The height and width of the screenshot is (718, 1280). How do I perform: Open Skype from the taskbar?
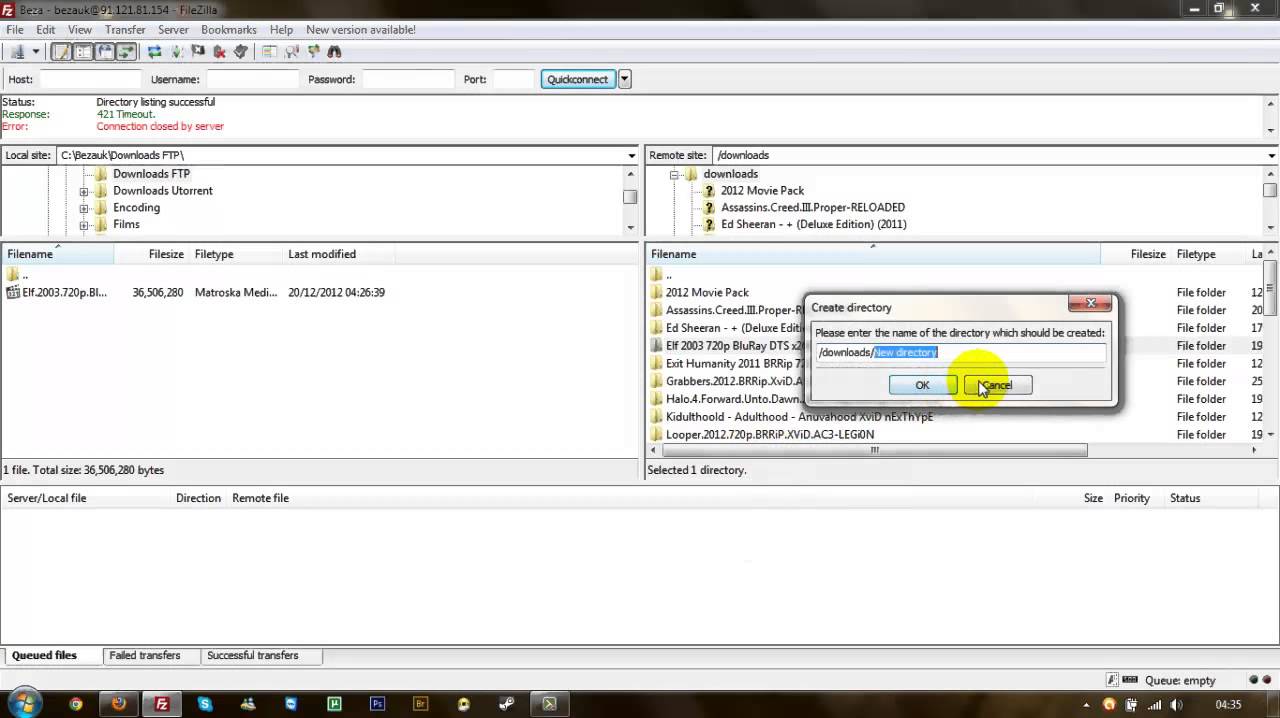tap(205, 704)
